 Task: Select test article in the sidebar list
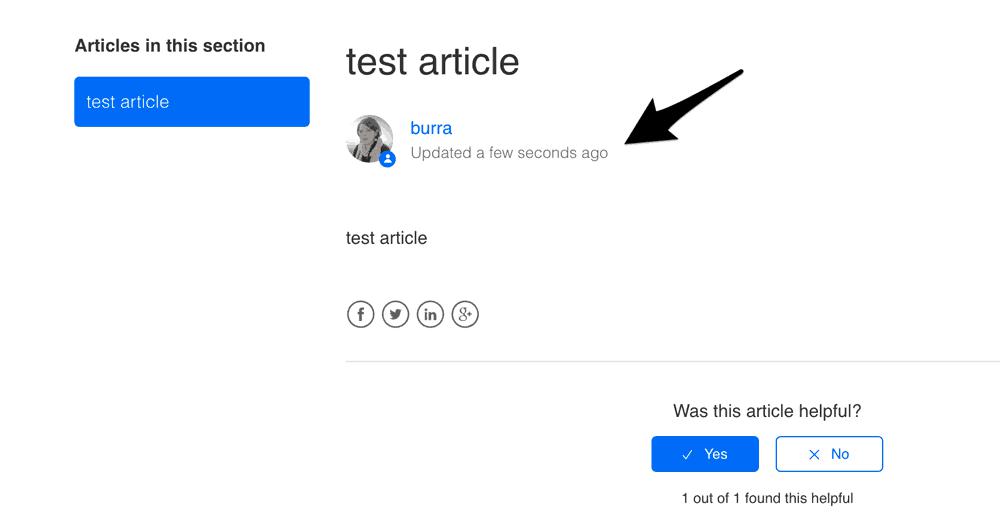point(192,102)
